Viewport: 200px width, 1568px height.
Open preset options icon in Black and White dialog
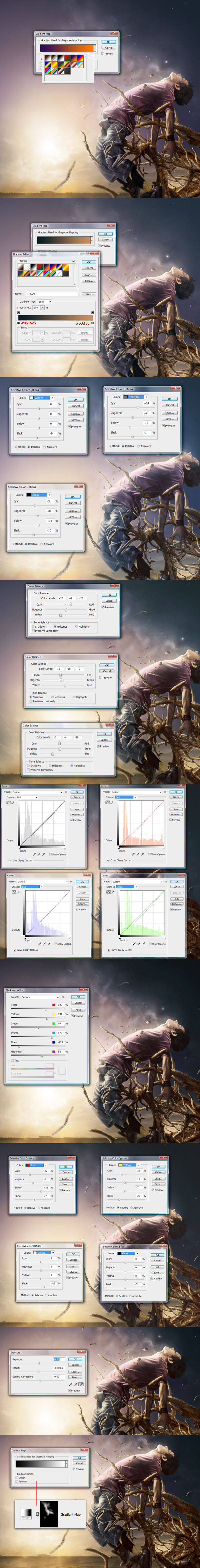(x=63, y=997)
